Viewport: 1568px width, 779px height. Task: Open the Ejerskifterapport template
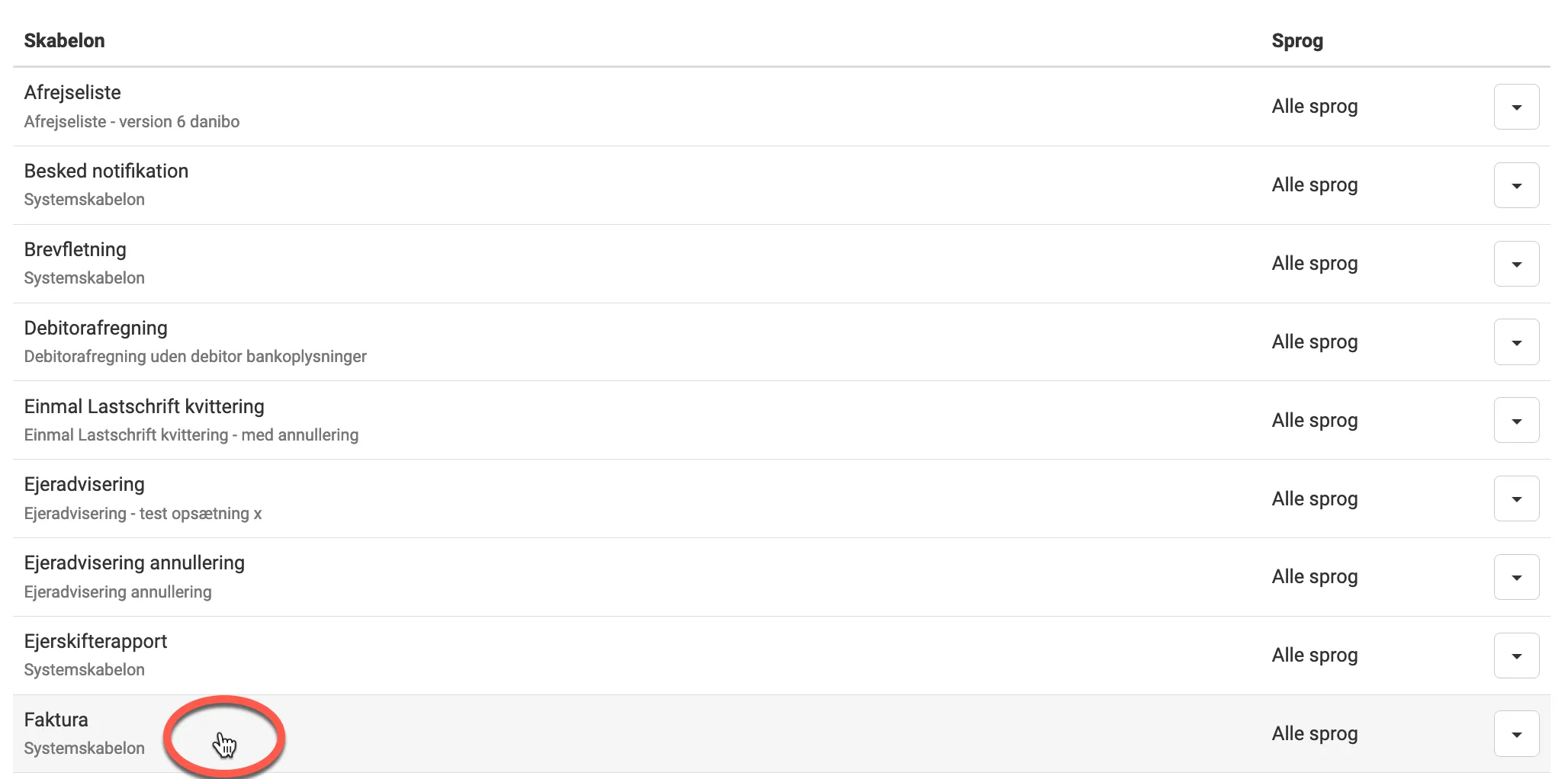[x=95, y=642]
